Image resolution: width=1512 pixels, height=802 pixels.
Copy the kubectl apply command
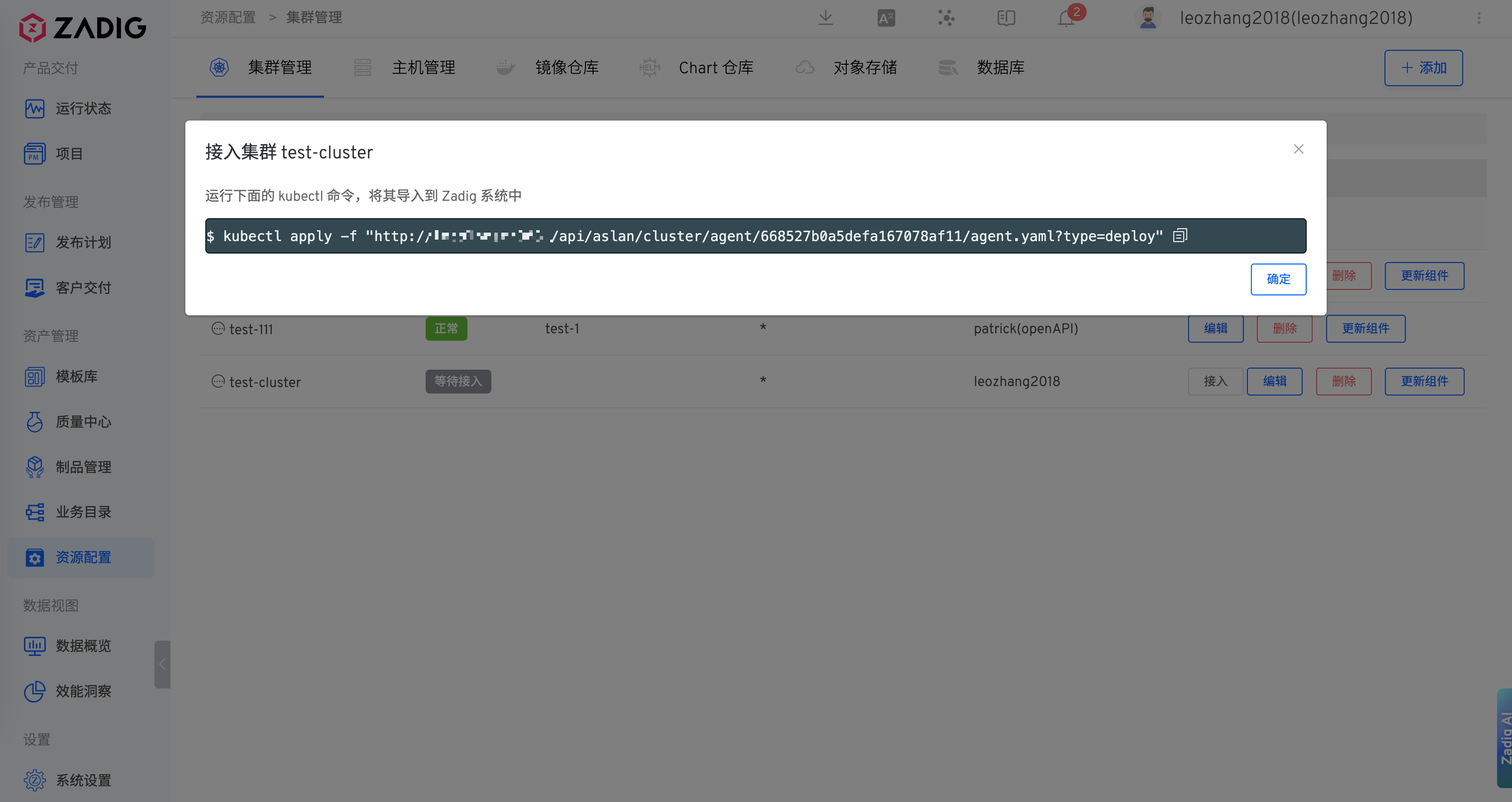[1180, 236]
